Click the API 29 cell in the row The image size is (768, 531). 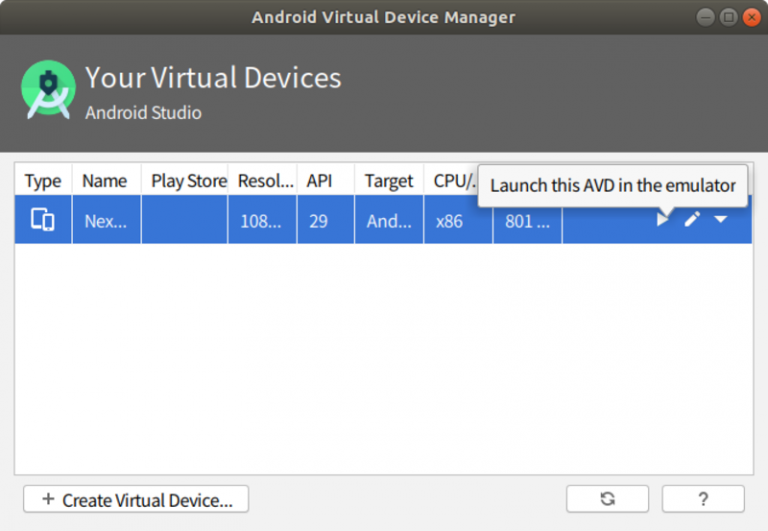[319, 221]
